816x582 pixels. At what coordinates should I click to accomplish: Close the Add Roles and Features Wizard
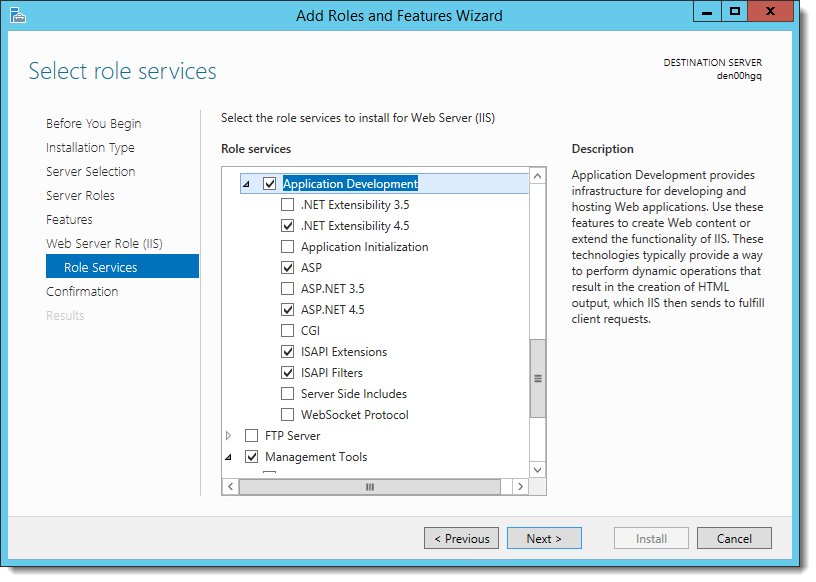[x=770, y=11]
